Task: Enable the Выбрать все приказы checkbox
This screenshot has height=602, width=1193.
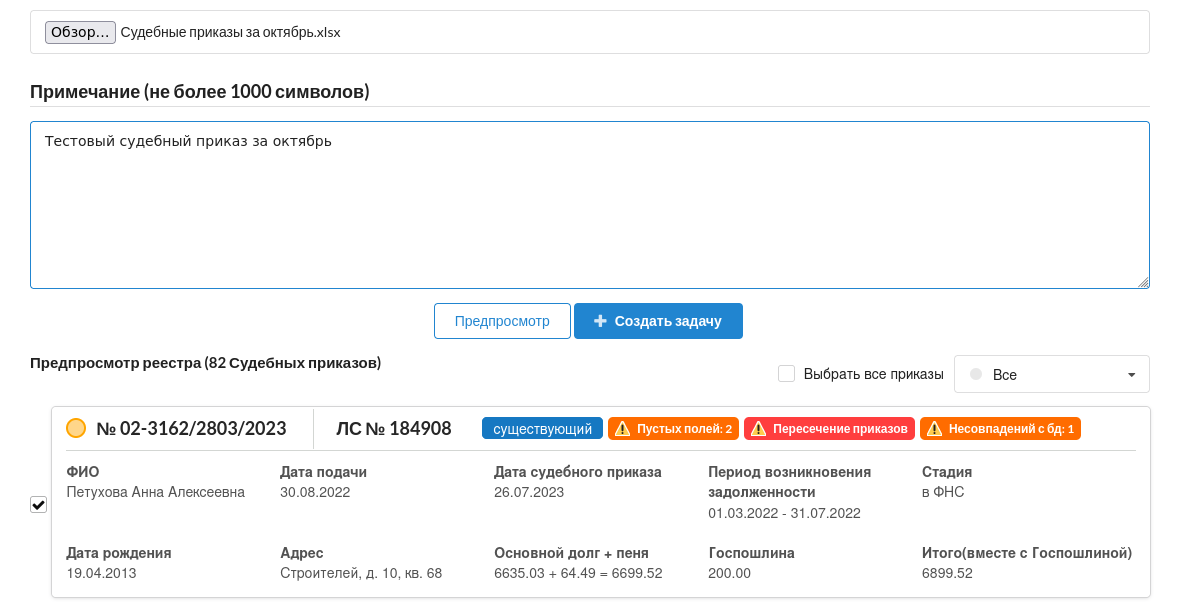Action: pos(786,374)
